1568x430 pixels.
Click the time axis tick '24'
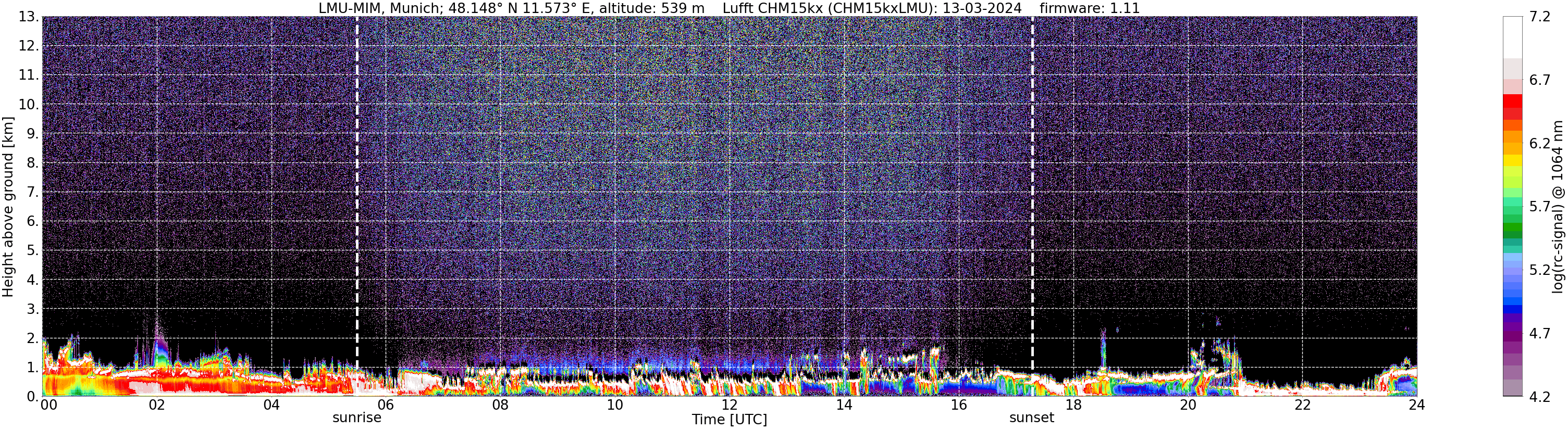tap(1417, 405)
